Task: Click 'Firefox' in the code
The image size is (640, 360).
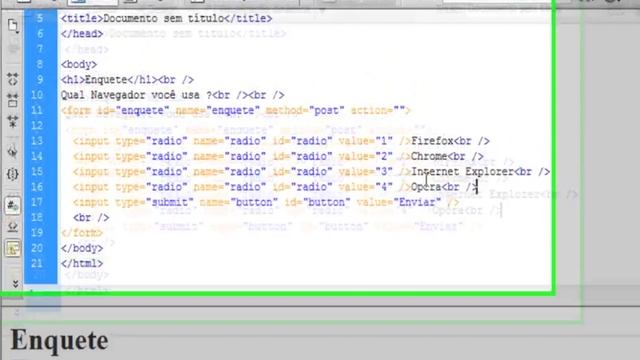Action: click(x=432, y=141)
